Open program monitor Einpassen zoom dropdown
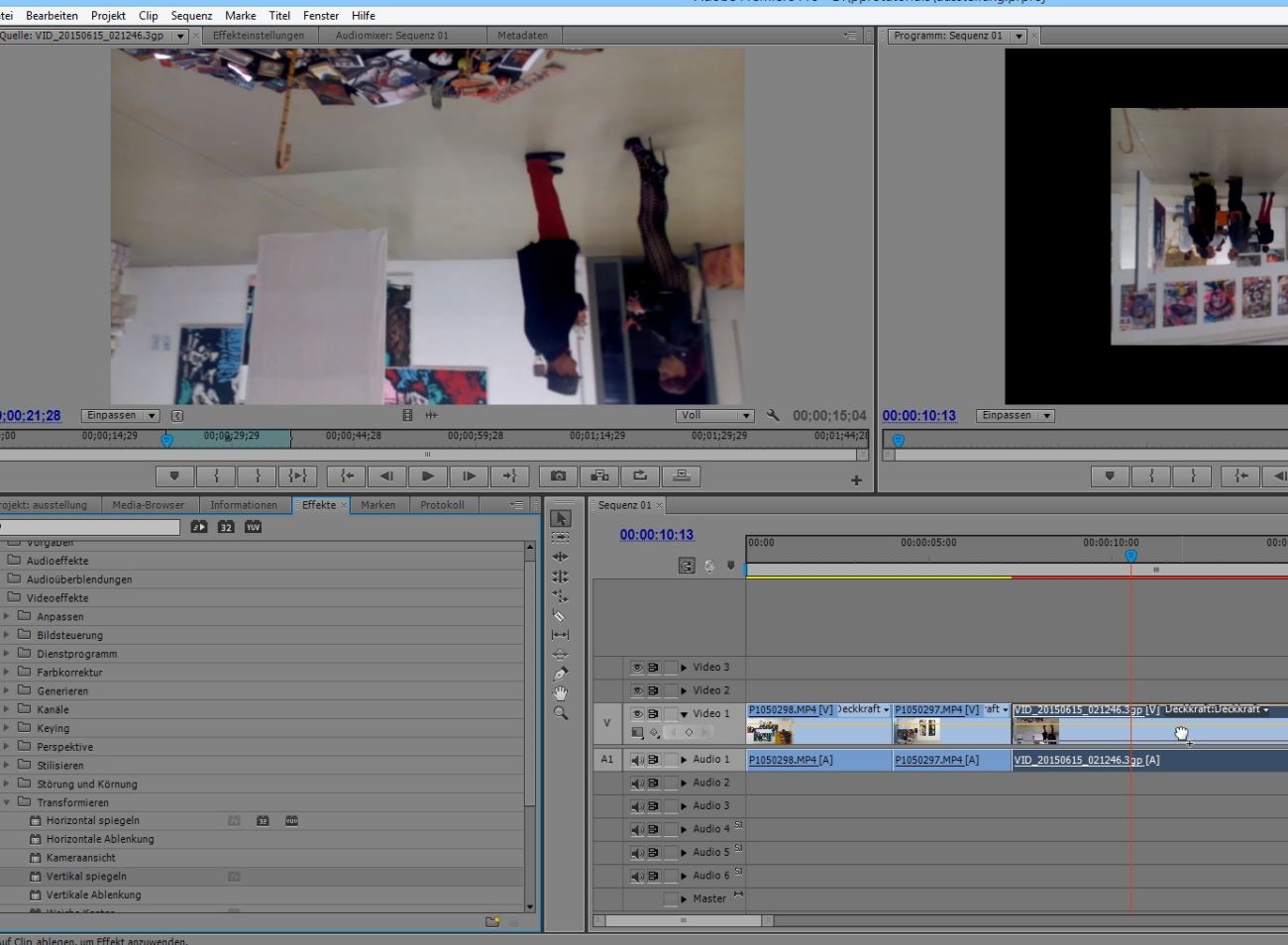This screenshot has width=1288, height=945. coord(1016,416)
